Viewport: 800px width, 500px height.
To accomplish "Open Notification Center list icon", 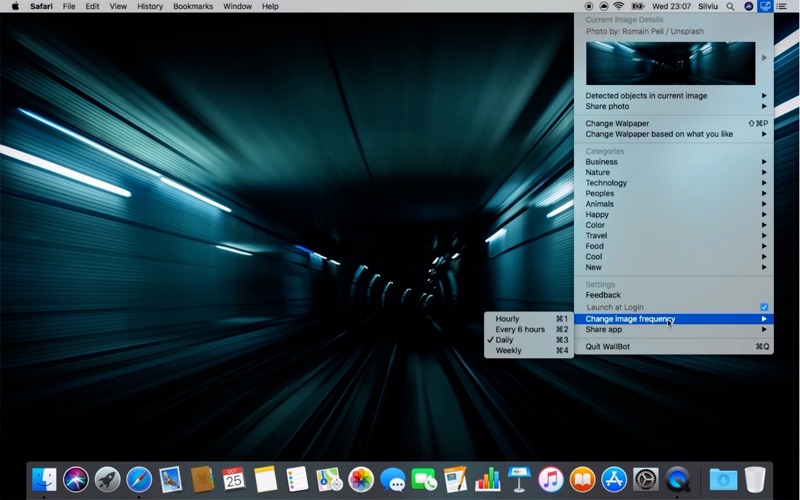I will [x=781, y=6].
